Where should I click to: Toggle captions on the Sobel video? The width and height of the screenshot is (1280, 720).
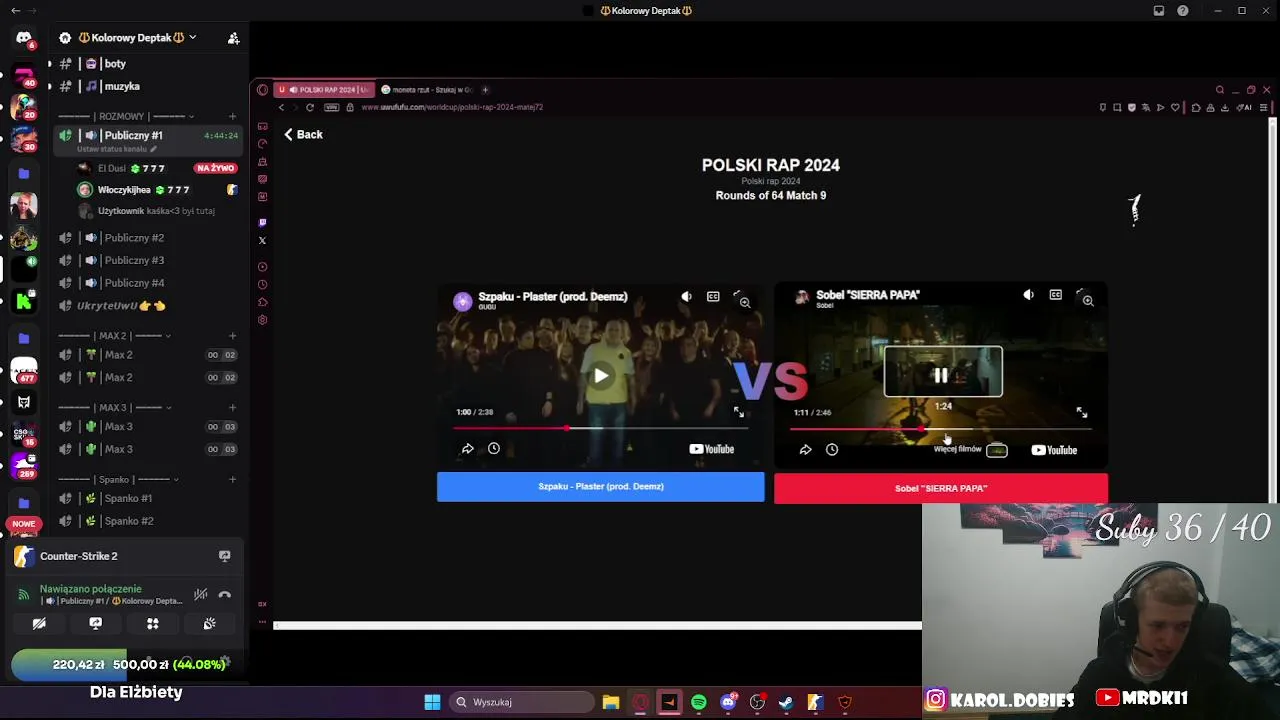[1055, 295]
